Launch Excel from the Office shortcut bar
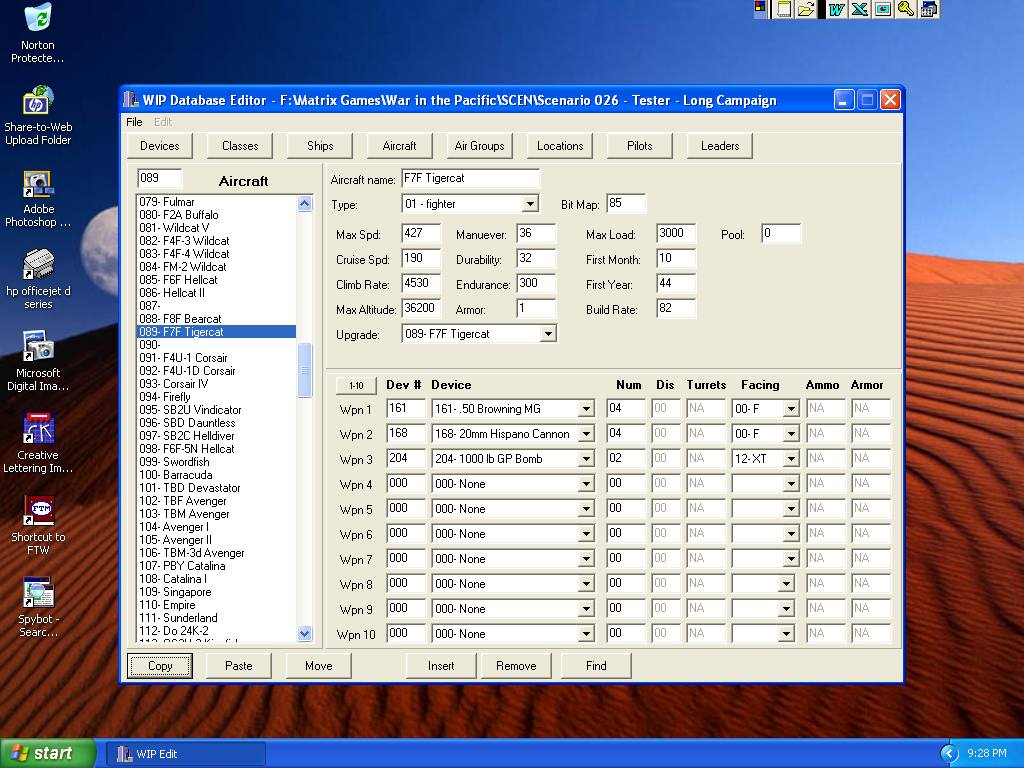1024x768 pixels. tap(859, 9)
